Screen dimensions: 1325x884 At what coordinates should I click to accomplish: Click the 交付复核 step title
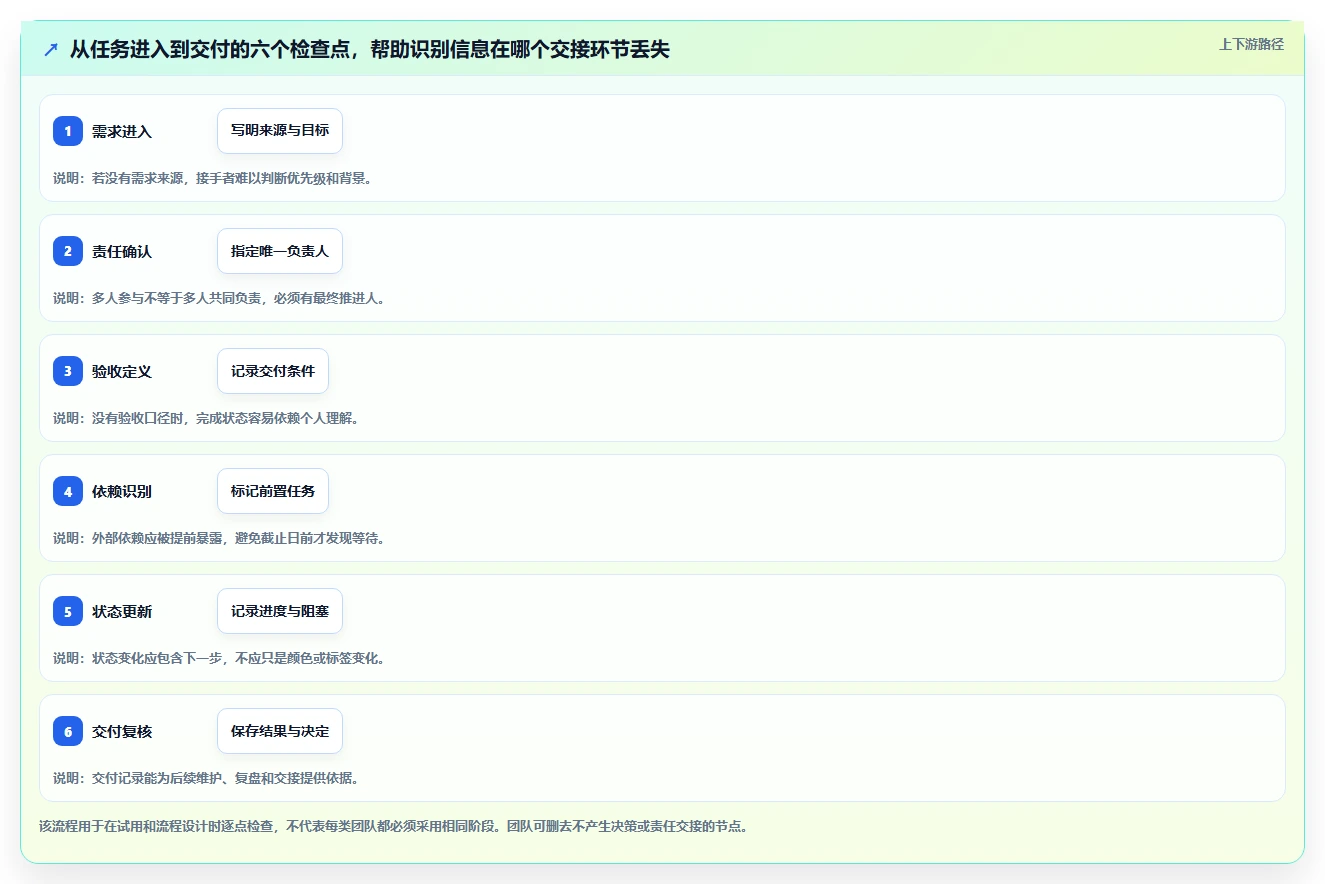tap(122, 731)
